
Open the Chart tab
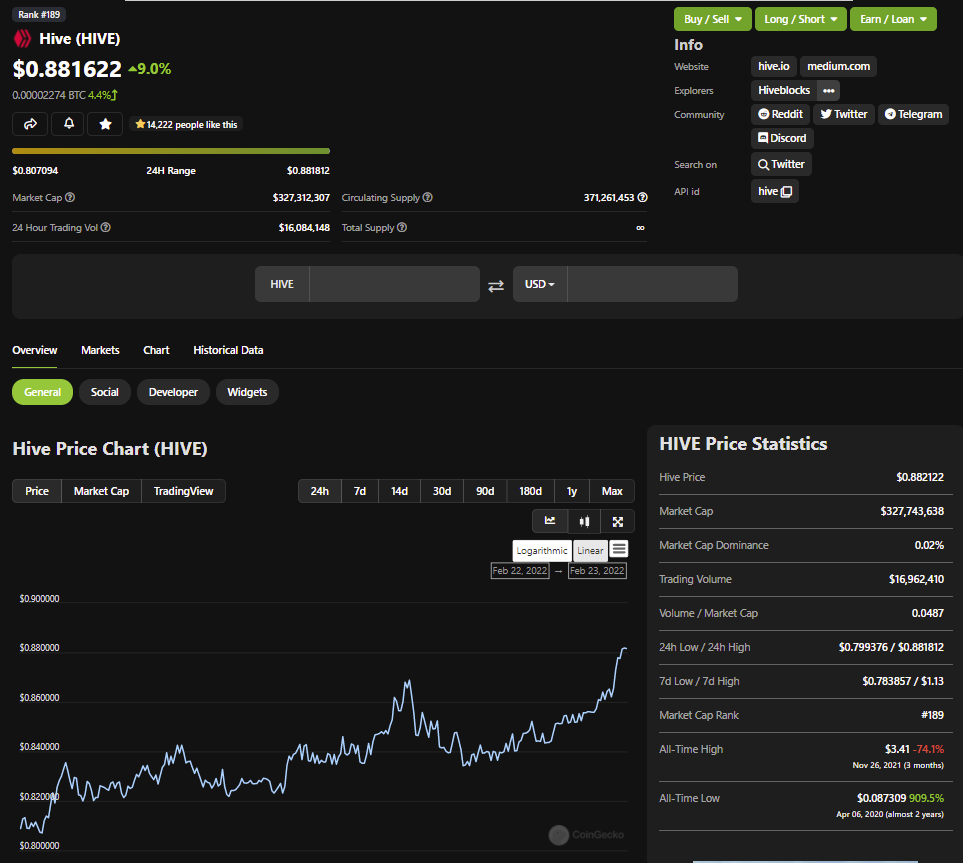[156, 350]
